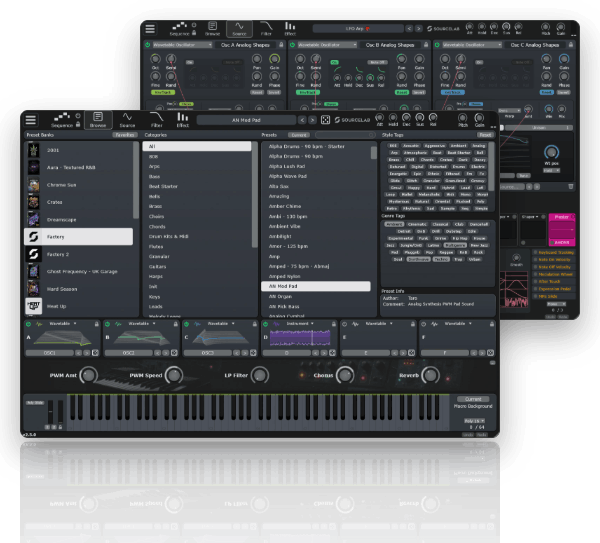Open the Sequence view in front window
The width and height of the screenshot is (600, 543).
coord(62,120)
